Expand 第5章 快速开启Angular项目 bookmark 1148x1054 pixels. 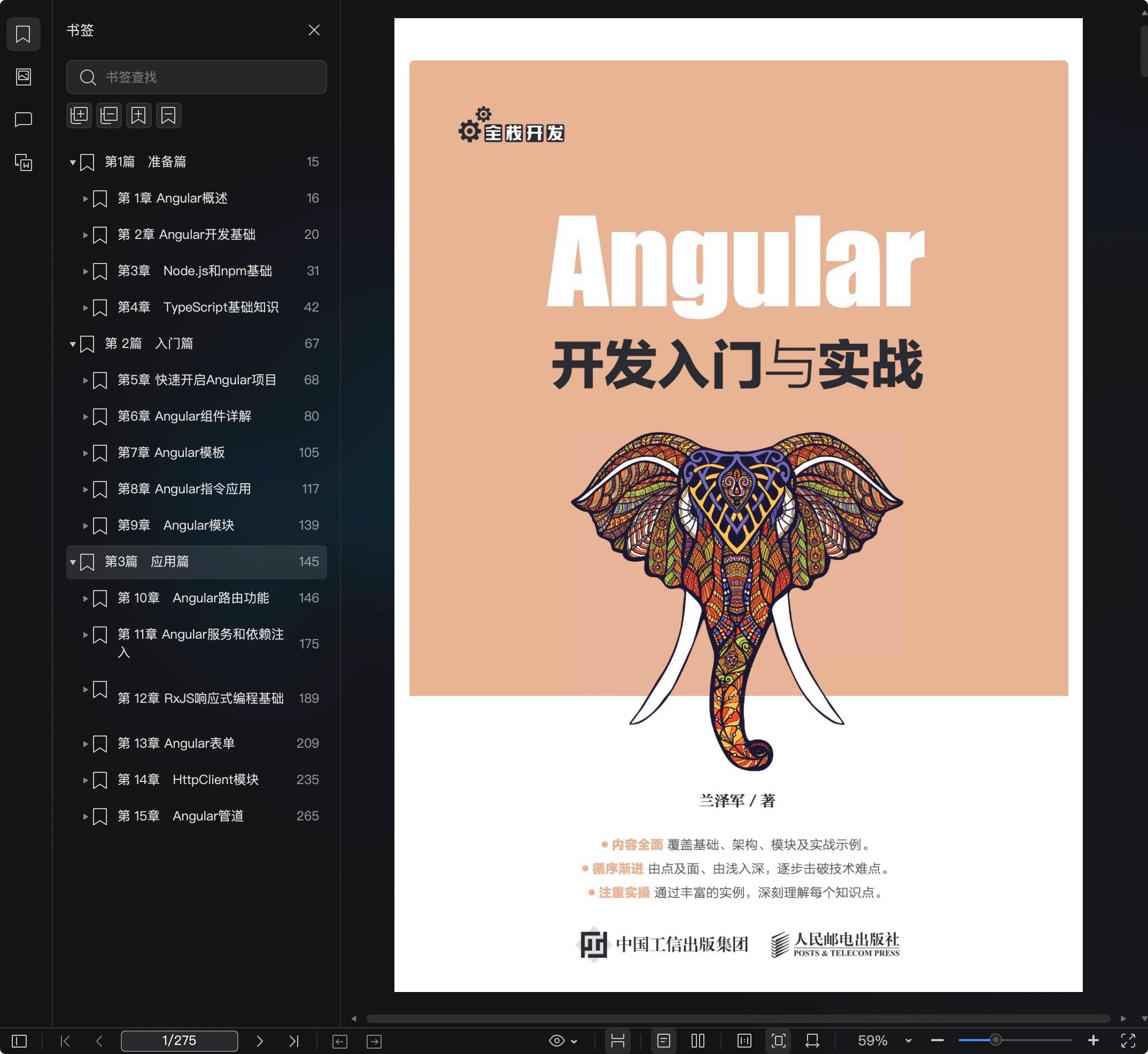click(85, 381)
